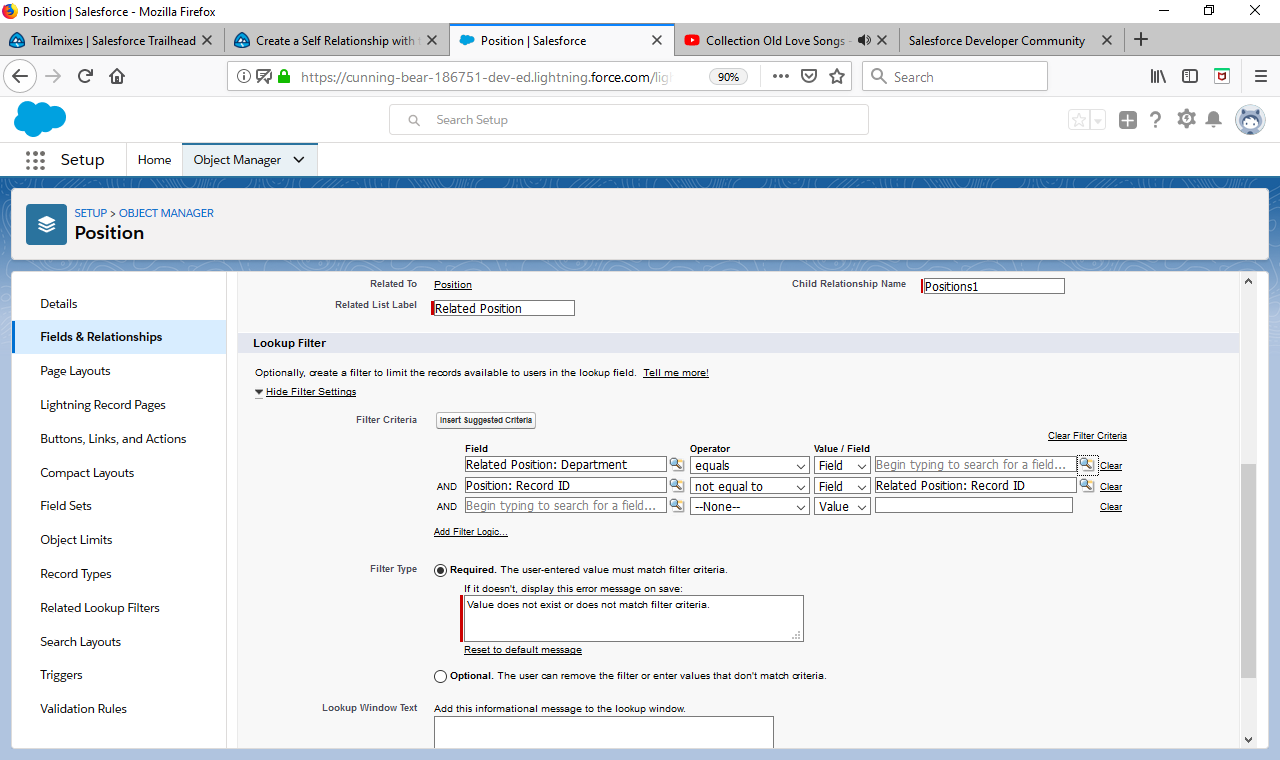
Task: Clear the Related Position: Department filter row
Action: click(x=1111, y=466)
